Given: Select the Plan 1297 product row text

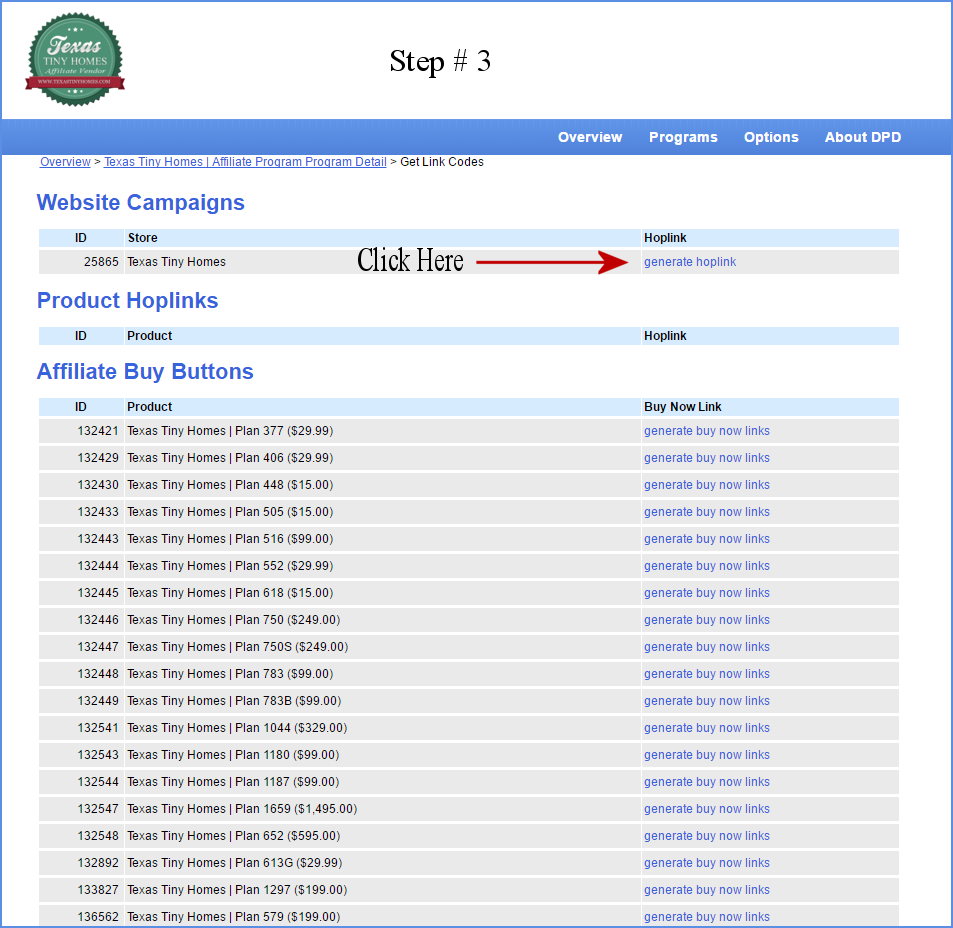Looking at the screenshot, I should tap(237, 890).
